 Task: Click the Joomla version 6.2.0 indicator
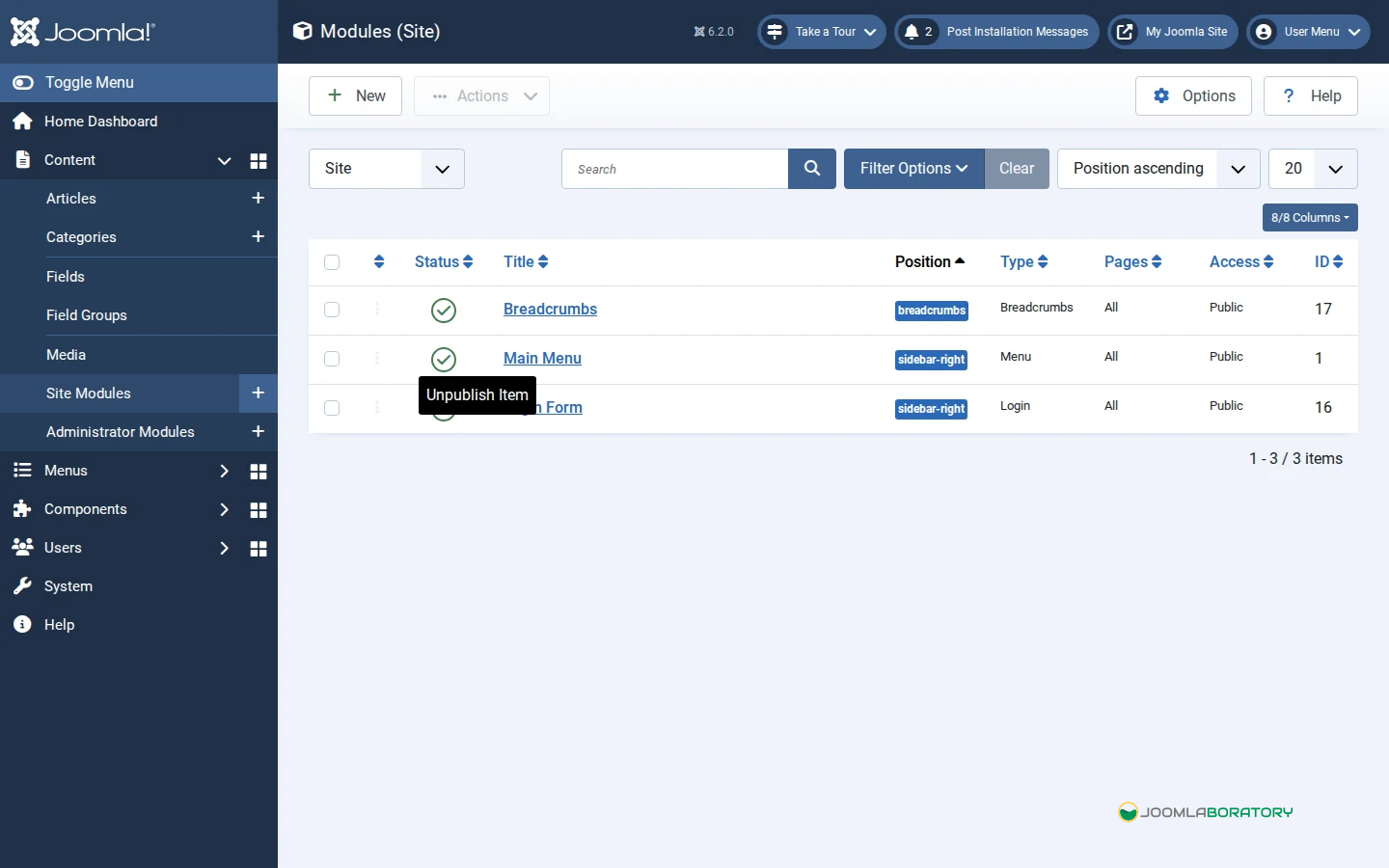714,32
